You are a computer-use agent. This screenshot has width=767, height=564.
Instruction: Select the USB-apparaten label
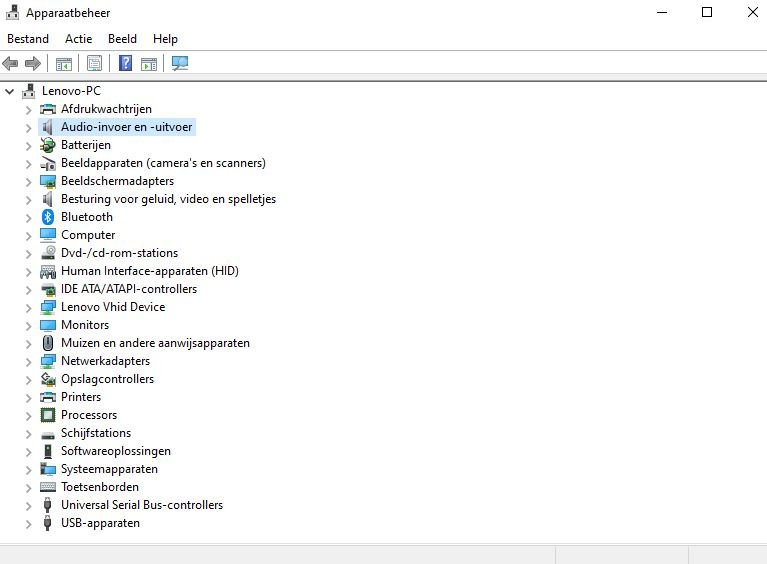(x=100, y=523)
